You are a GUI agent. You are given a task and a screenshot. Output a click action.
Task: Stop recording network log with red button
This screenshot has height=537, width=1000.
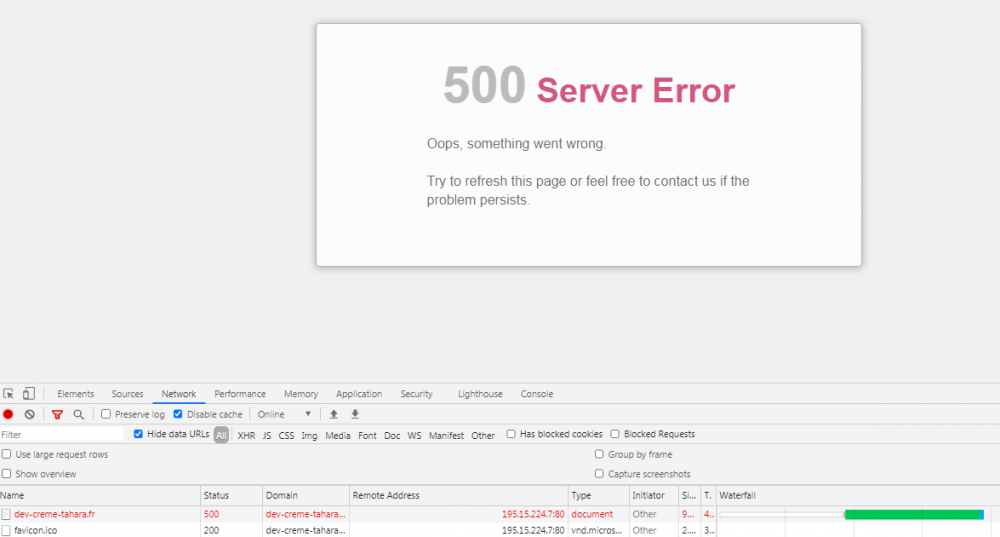(8, 414)
